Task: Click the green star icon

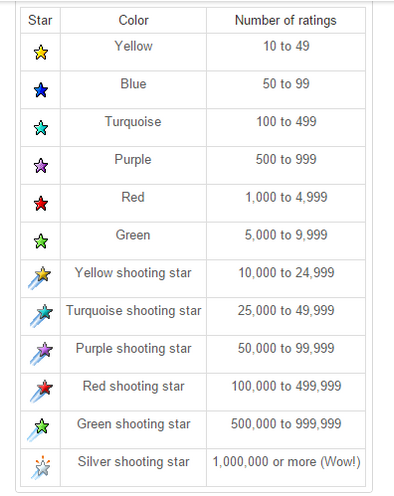Action: (41, 241)
